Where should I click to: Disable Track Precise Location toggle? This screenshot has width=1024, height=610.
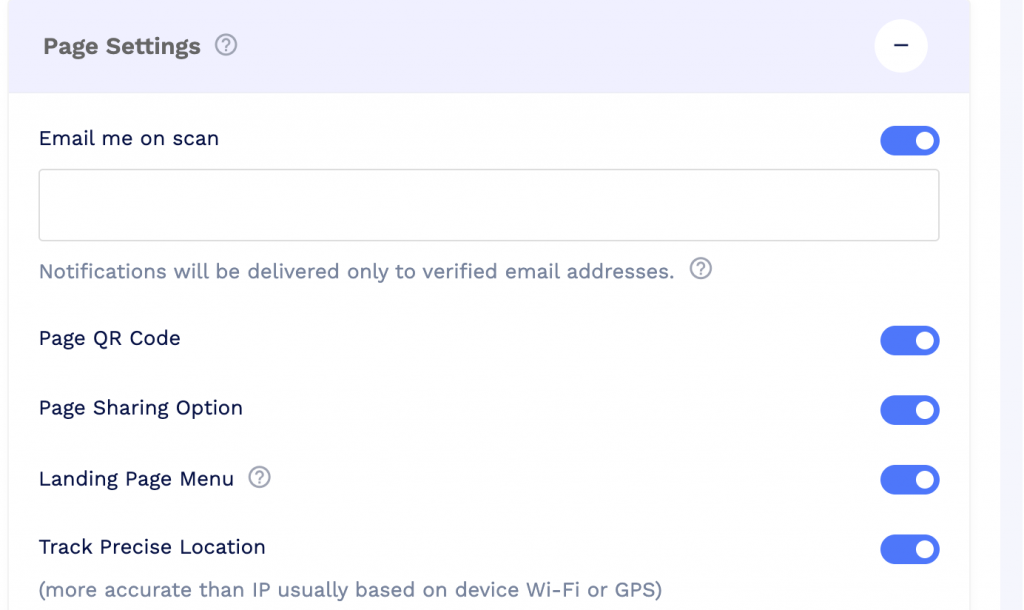tap(910, 549)
